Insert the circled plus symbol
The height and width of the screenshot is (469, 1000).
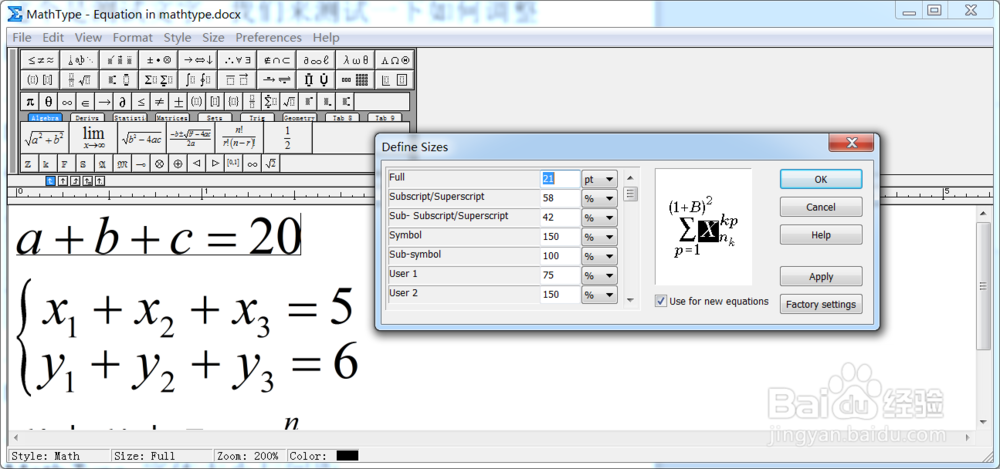[178, 164]
